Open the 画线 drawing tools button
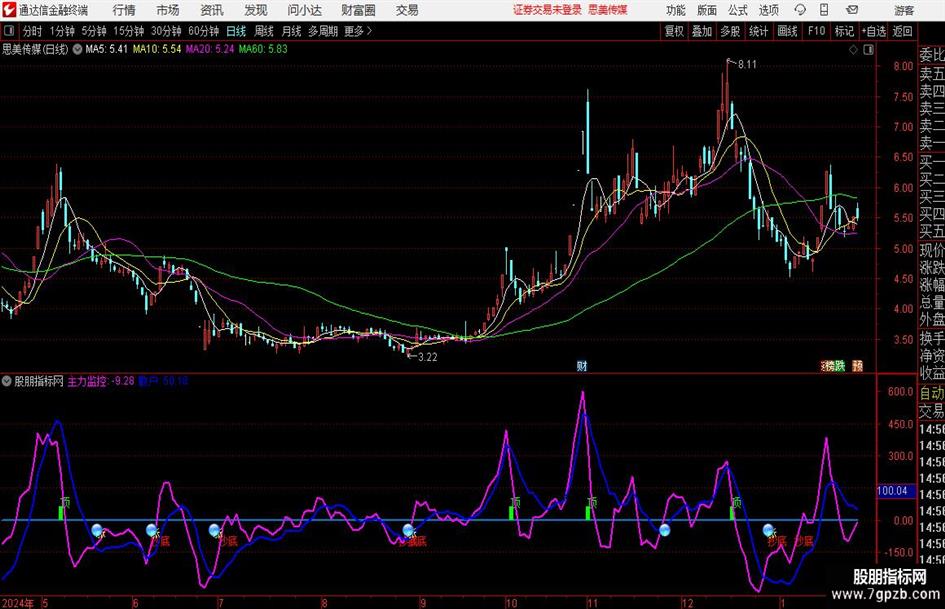Screen dimensions: 945x609 (787, 31)
